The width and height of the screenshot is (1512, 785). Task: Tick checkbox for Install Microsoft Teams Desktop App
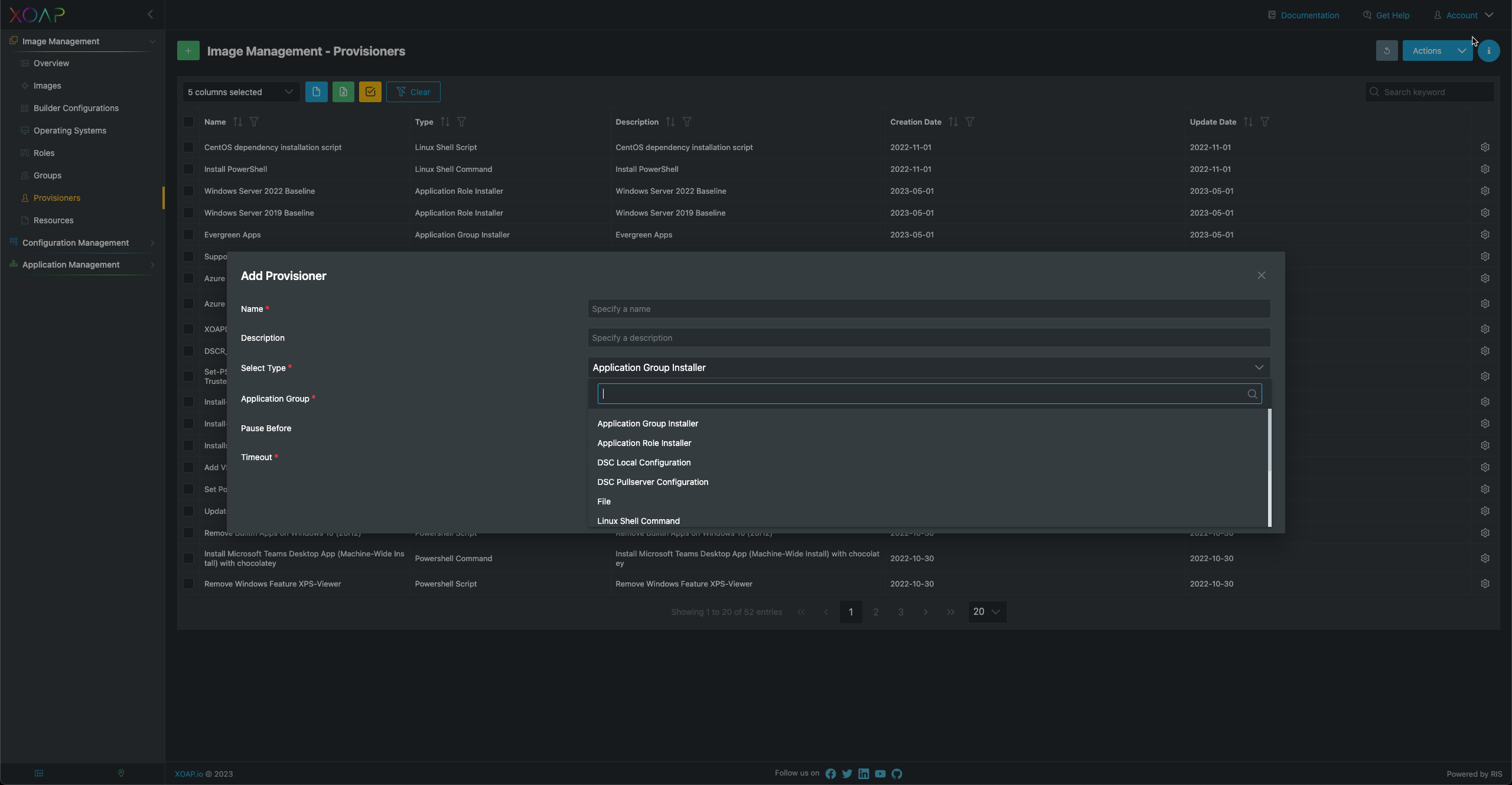pyautogui.click(x=188, y=558)
